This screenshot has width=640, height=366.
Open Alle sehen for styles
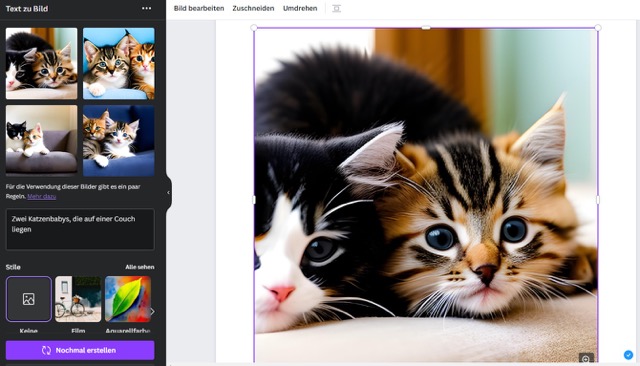(140, 267)
